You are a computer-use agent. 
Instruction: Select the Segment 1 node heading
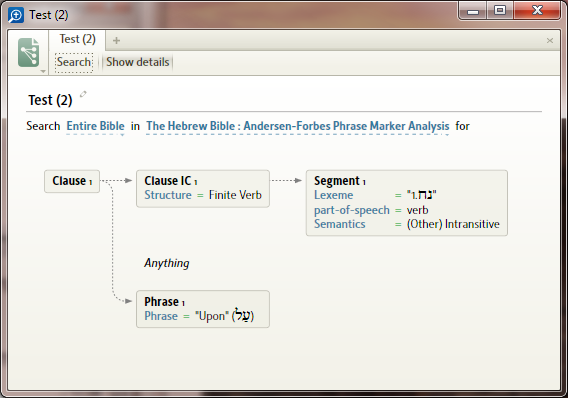tap(340, 180)
